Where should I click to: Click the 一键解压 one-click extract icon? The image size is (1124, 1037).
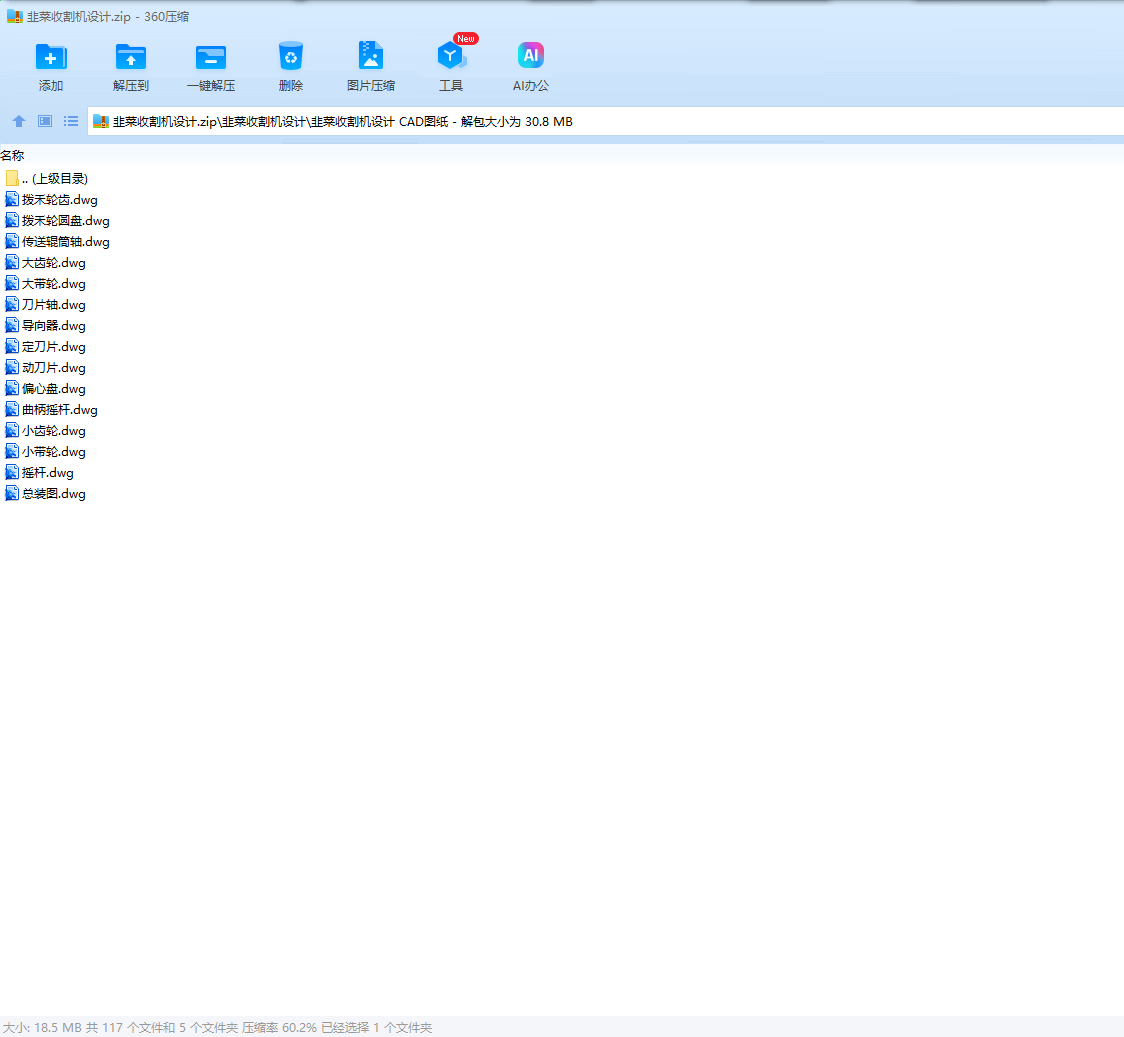pos(211,57)
